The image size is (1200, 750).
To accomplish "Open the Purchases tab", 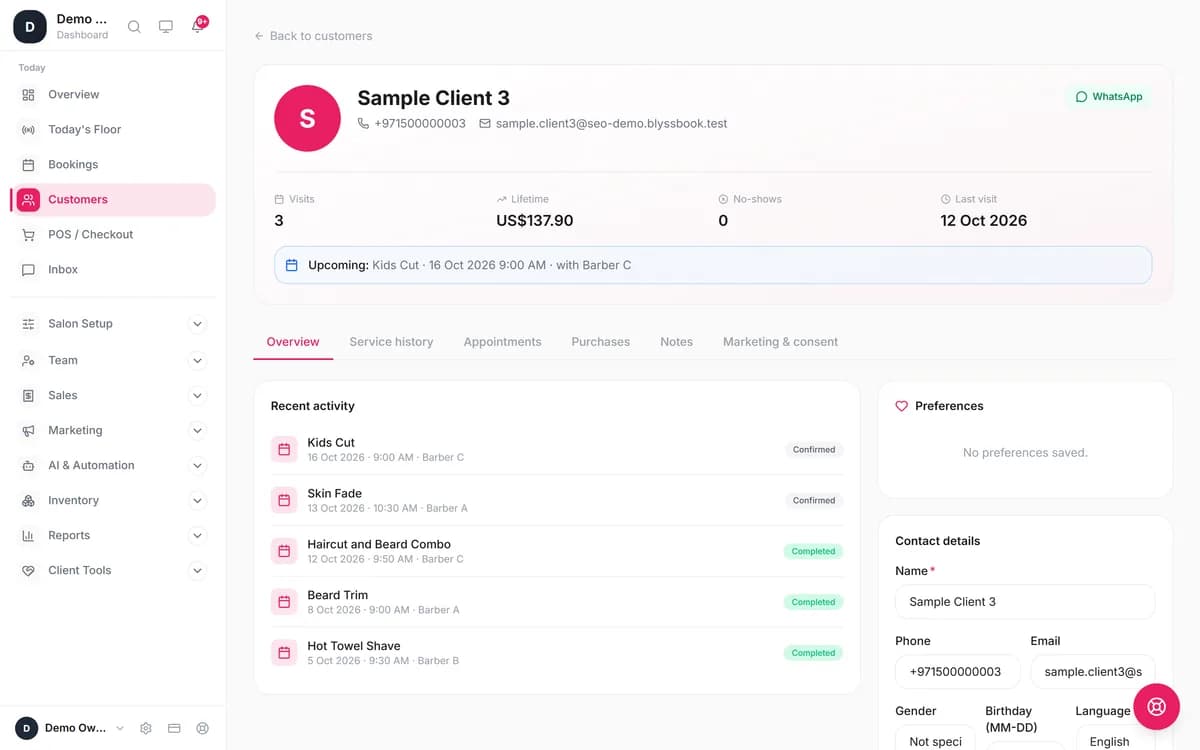I will [601, 342].
